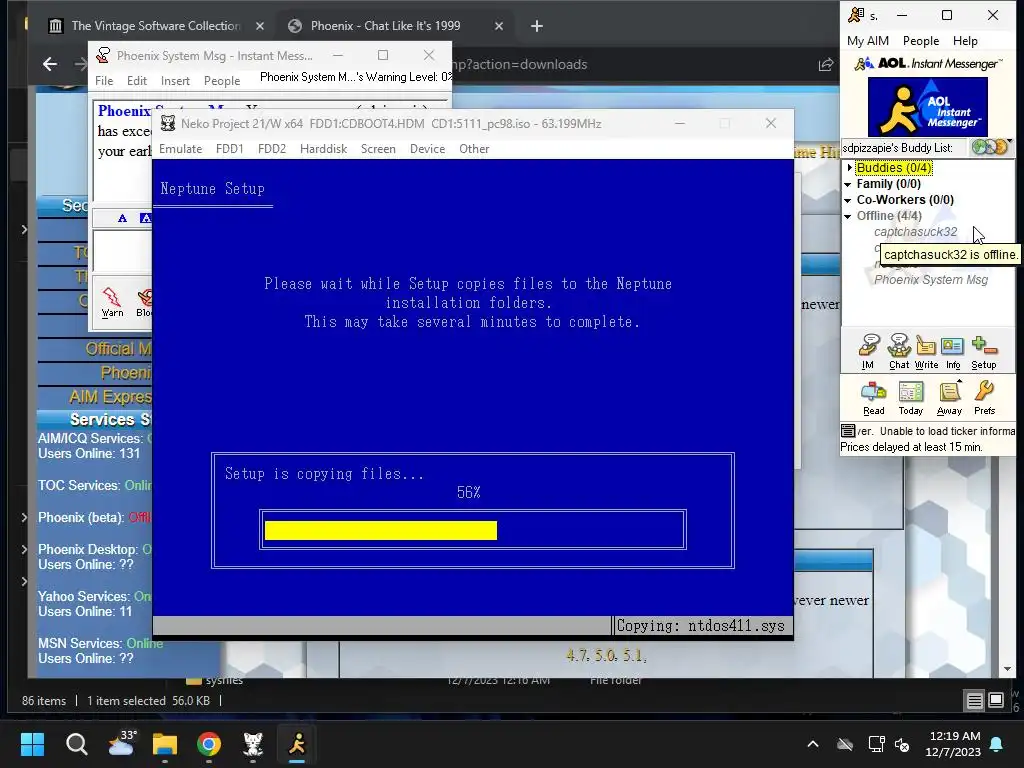Click 'Copying: ntdos411.sys' status text
The width and height of the screenshot is (1024, 768).
[x=700, y=626]
